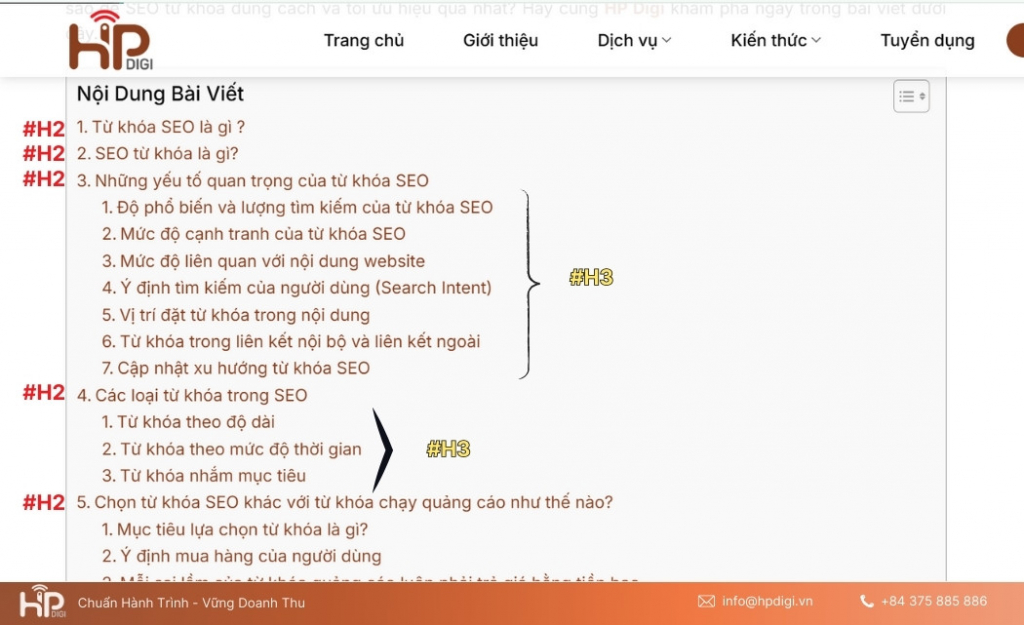Open the Kiến thức menu
The width and height of the screenshot is (1024, 625).
point(769,40)
